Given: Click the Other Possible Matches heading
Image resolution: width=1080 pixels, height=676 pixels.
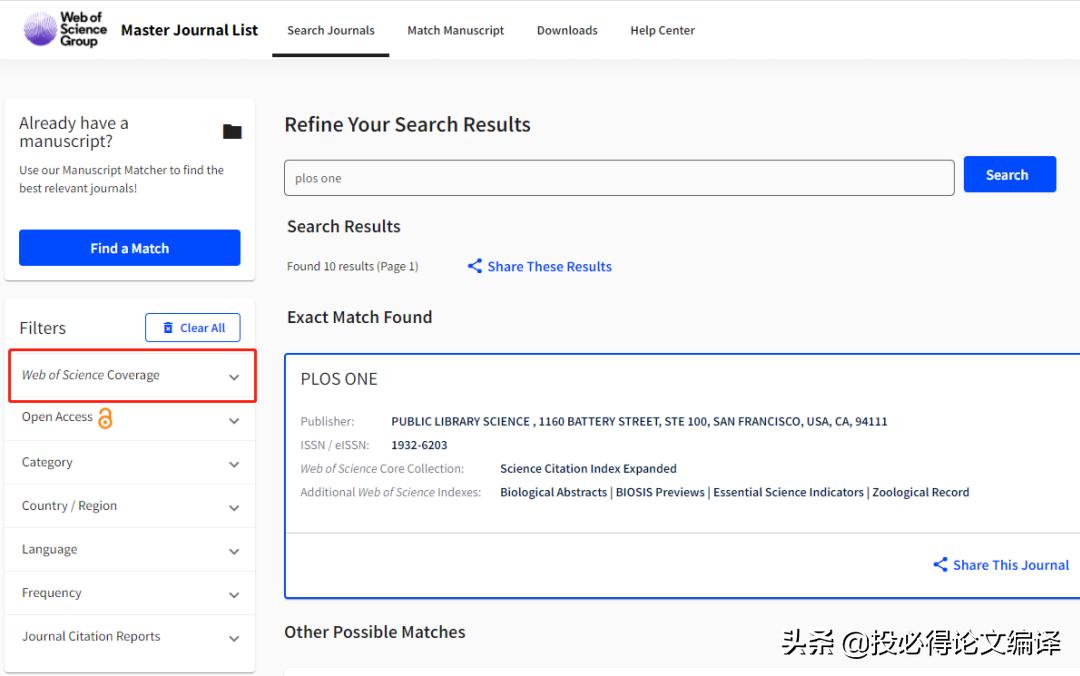Looking at the screenshot, I should click(375, 632).
